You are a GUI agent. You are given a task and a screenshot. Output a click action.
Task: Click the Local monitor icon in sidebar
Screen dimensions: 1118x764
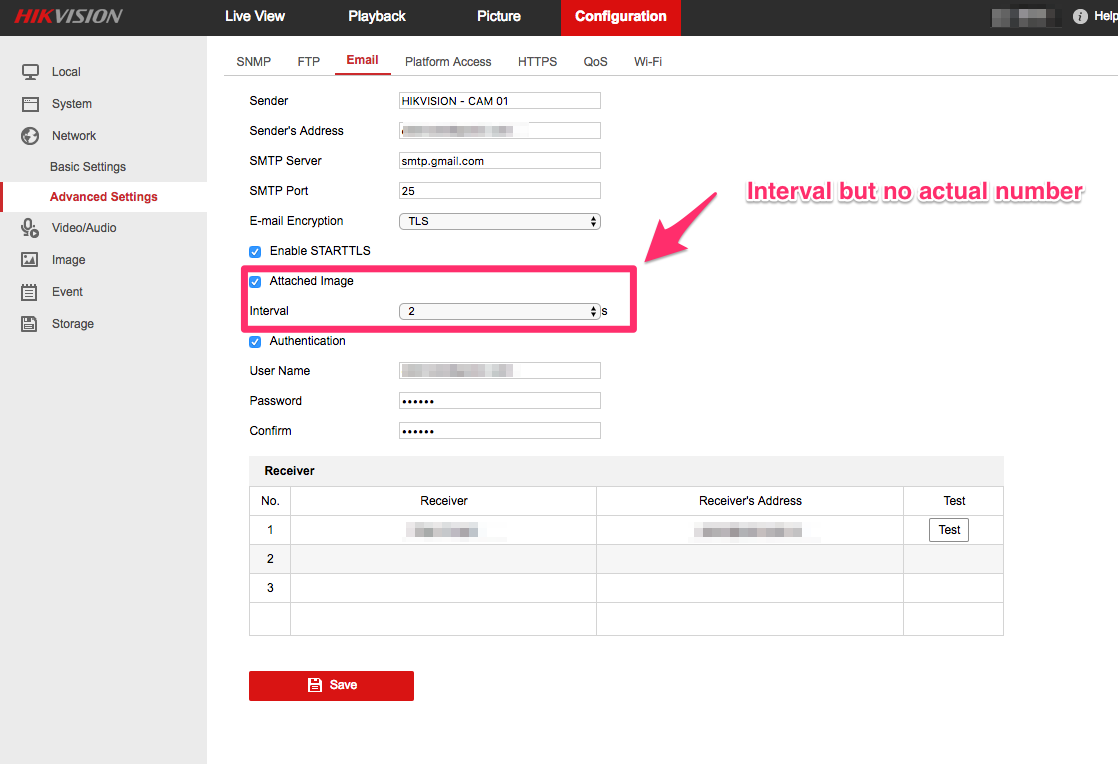tap(30, 72)
